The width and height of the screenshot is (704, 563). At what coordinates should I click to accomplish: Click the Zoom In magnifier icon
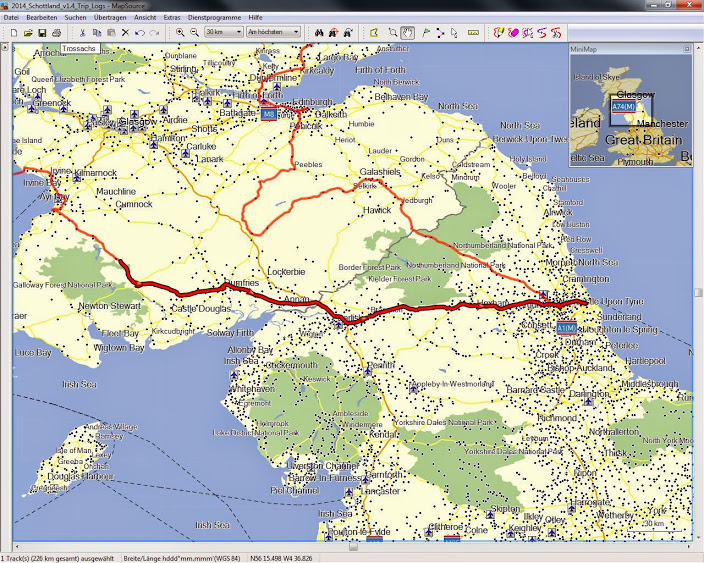[180, 32]
